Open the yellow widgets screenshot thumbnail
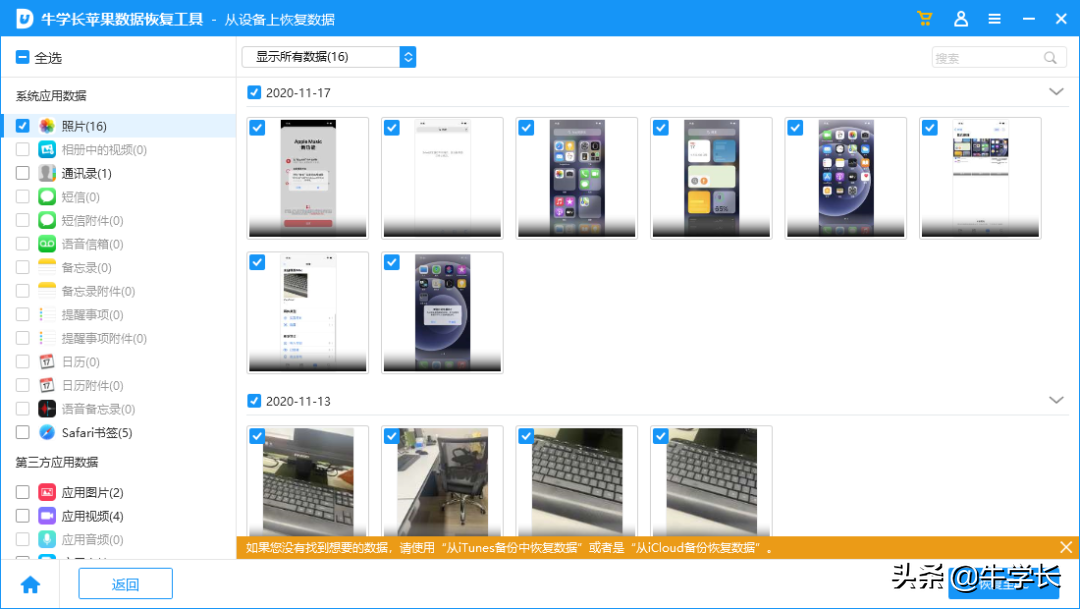This screenshot has height=609, width=1080. point(711,178)
